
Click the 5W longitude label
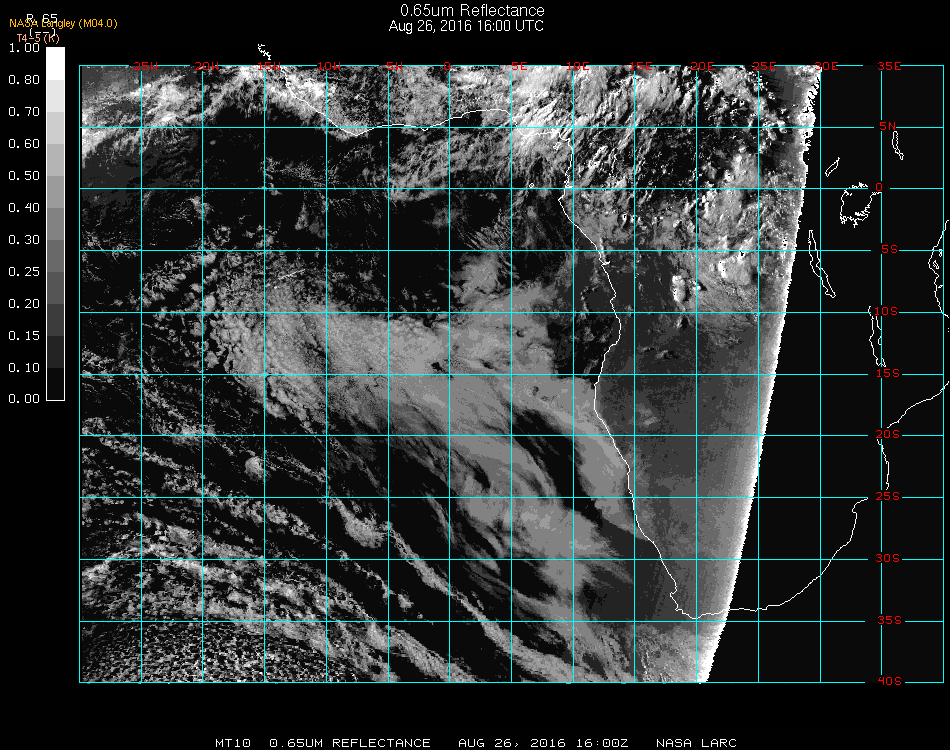coord(395,66)
